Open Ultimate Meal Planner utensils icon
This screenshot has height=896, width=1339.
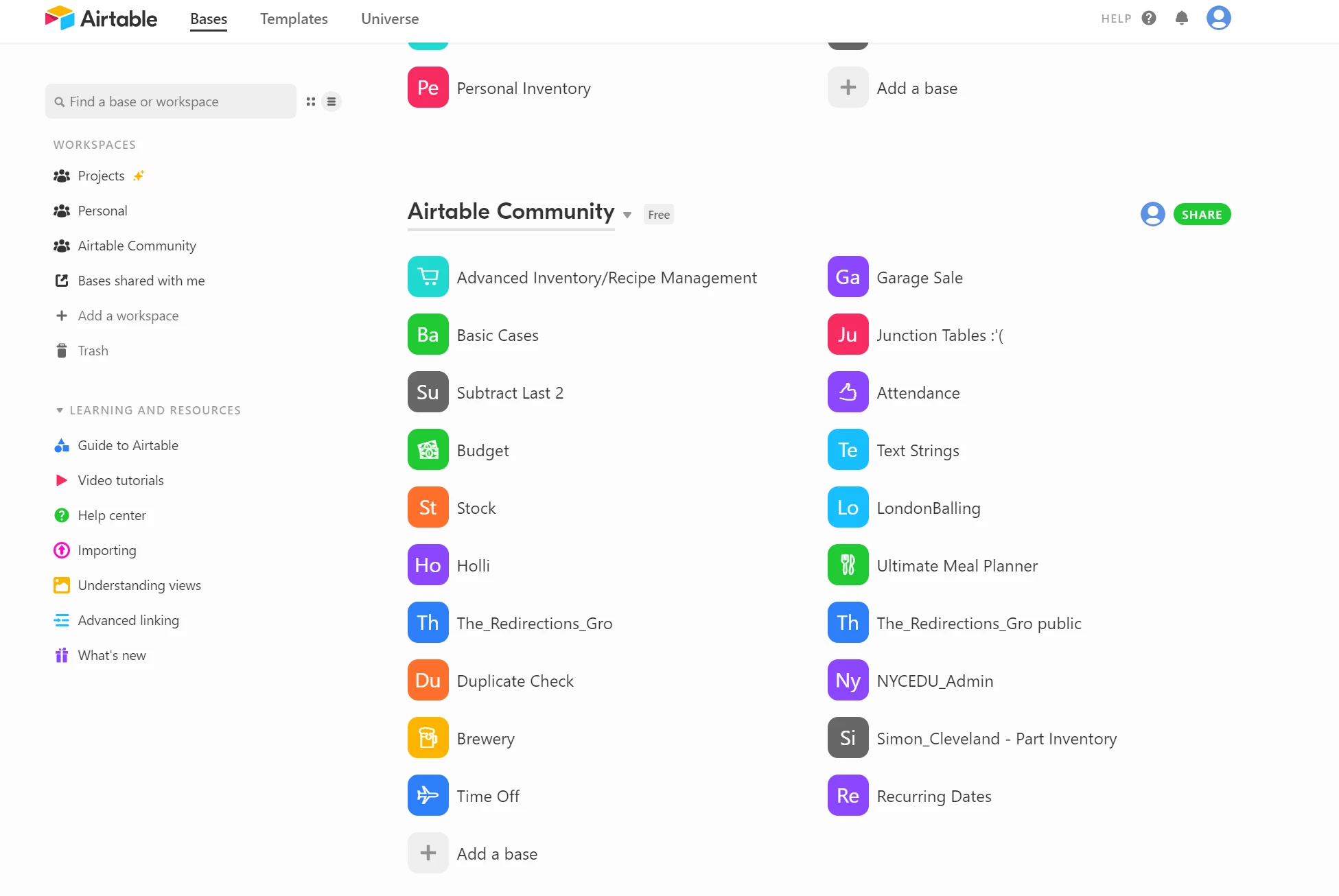point(848,565)
